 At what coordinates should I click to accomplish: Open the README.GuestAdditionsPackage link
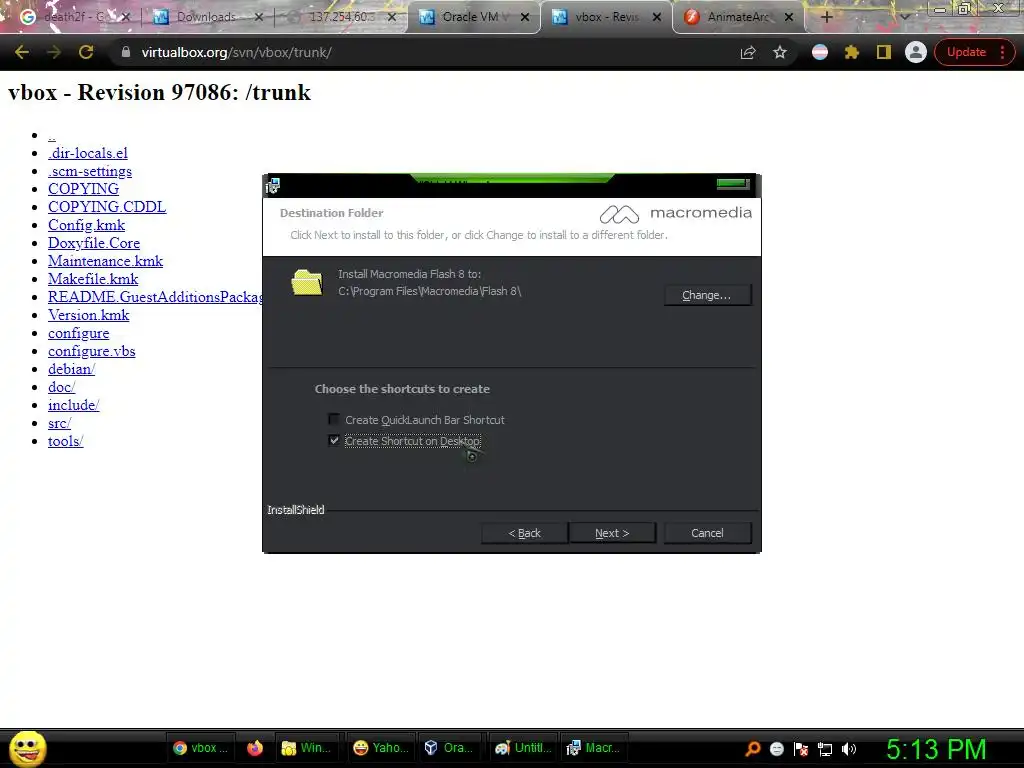(155, 296)
